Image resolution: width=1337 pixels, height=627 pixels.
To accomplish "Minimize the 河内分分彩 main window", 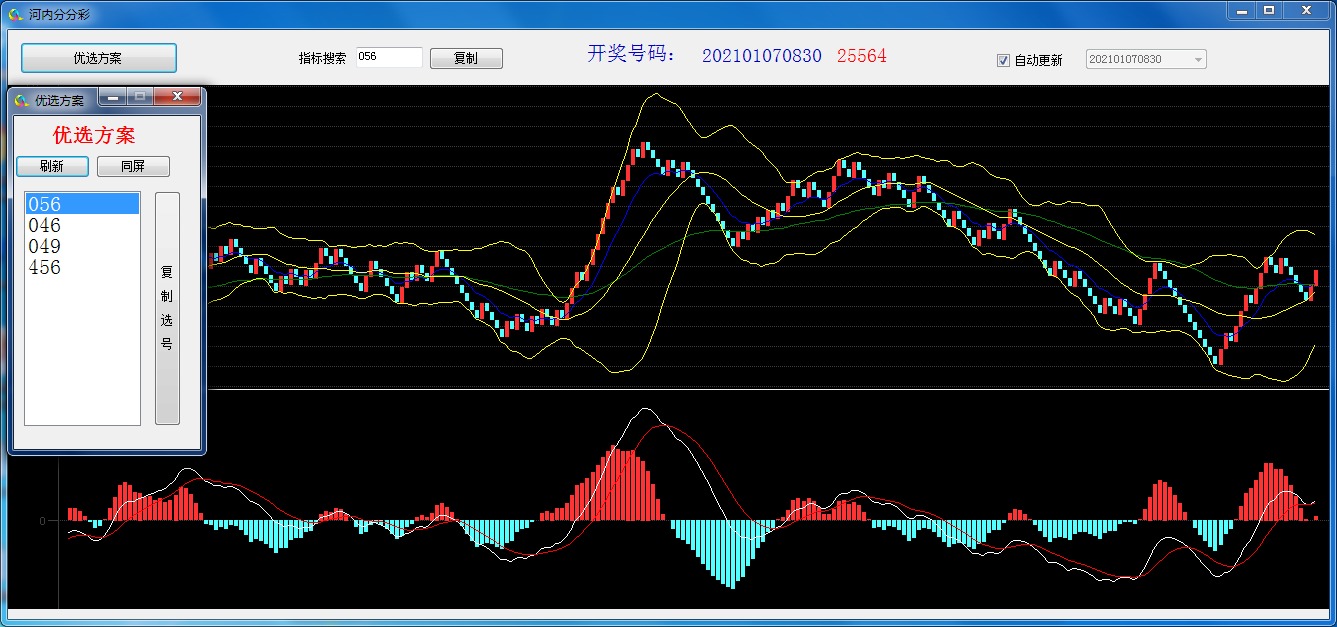I will pyautogui.click(x=1241, y=10).
